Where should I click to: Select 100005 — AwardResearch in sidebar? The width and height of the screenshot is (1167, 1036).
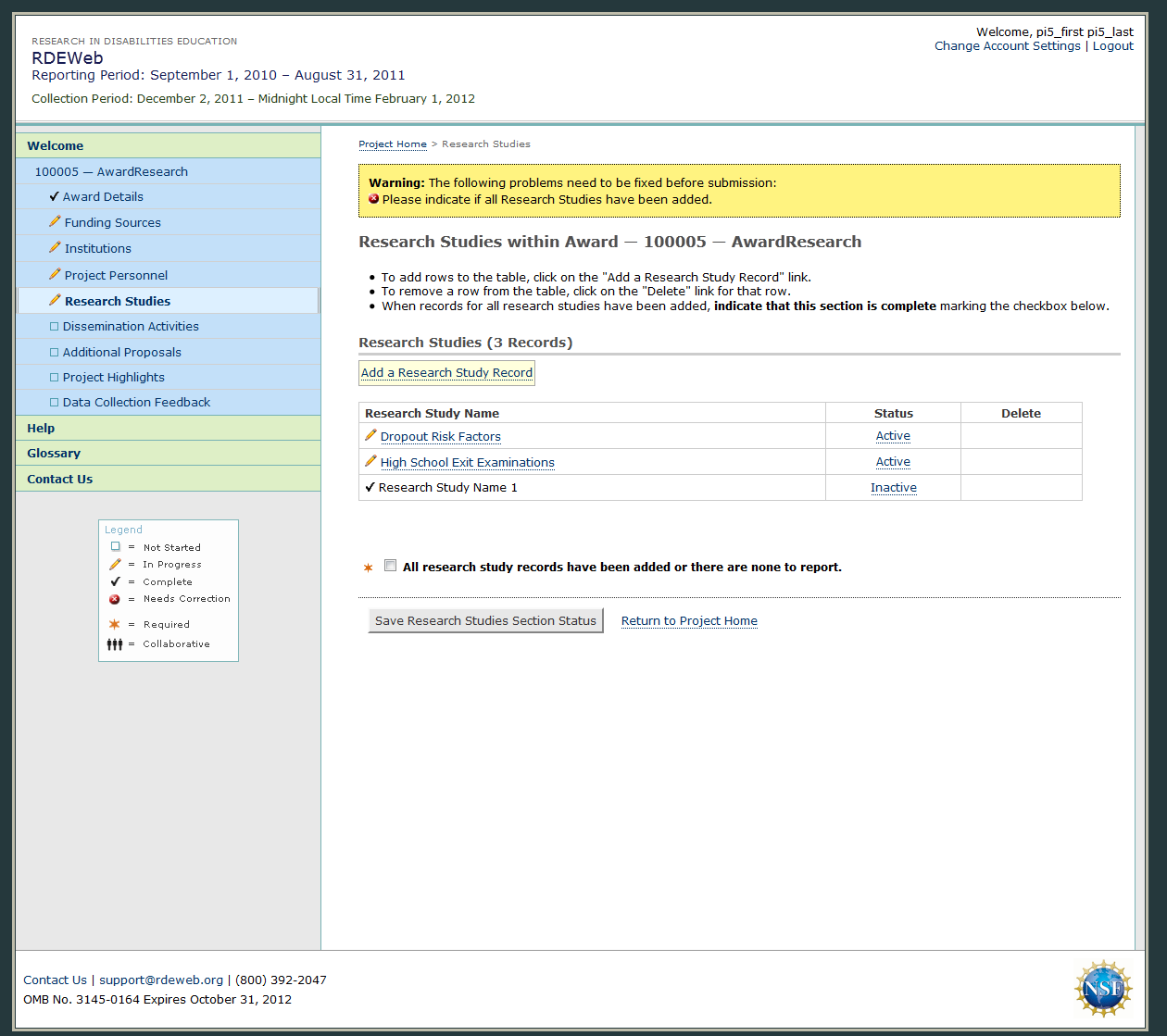[x=111, y=171]
